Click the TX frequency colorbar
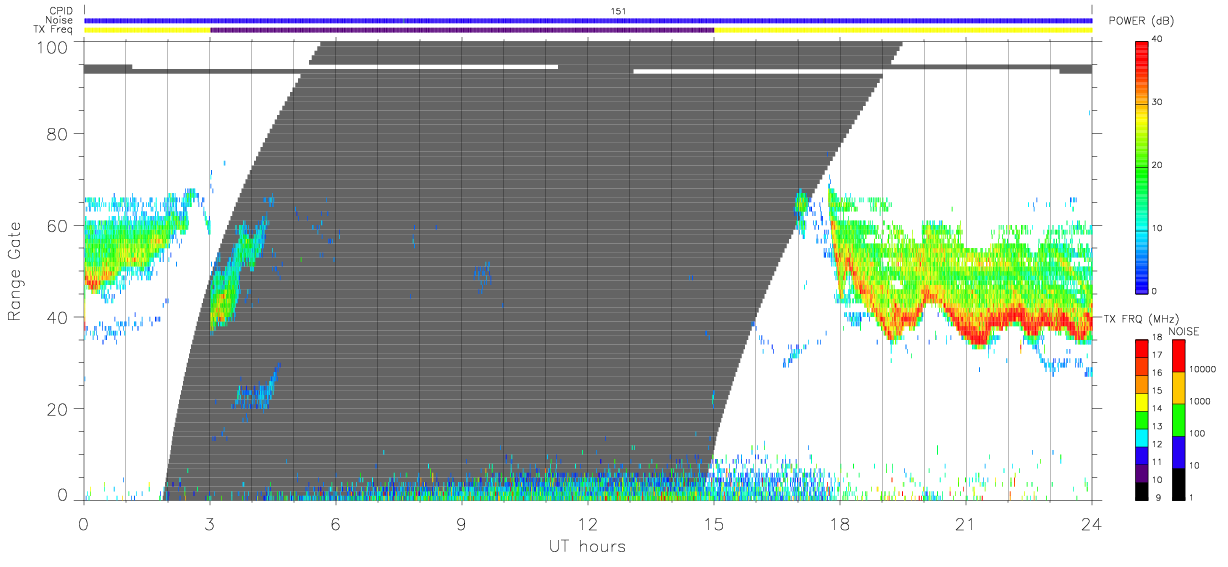The width and height of the screenshot is (1228, 567). [1143, 419]
